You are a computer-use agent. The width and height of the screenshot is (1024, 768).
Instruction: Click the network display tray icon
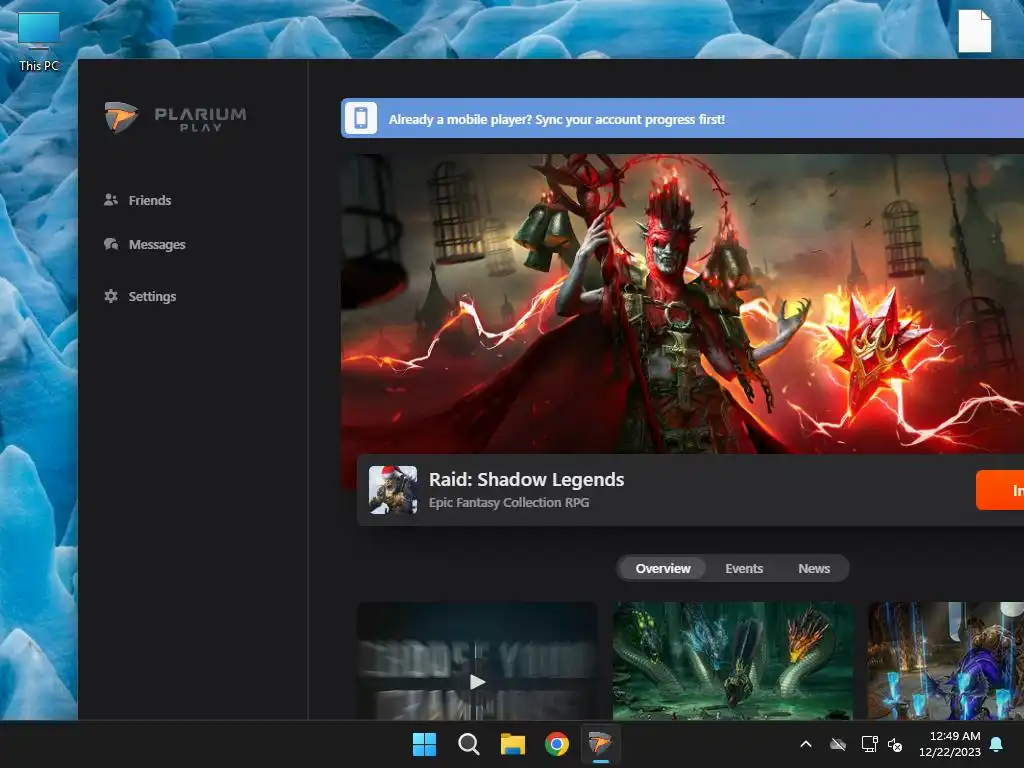[869, 744]
